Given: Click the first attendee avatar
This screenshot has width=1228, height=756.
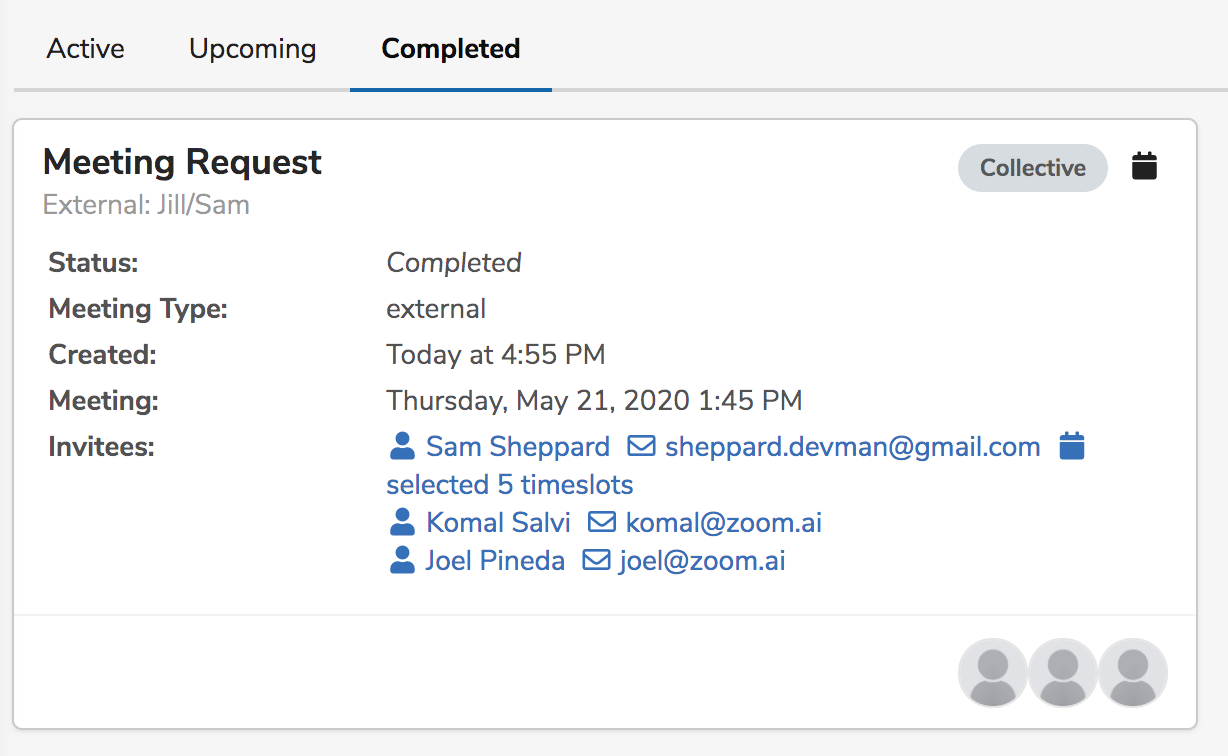Looking at the screenshot, I should 993,673.
